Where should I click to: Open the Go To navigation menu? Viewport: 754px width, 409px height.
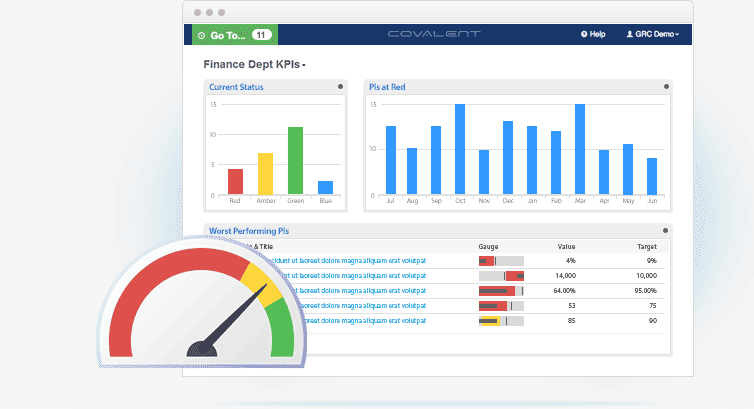(x=235, y=35)
